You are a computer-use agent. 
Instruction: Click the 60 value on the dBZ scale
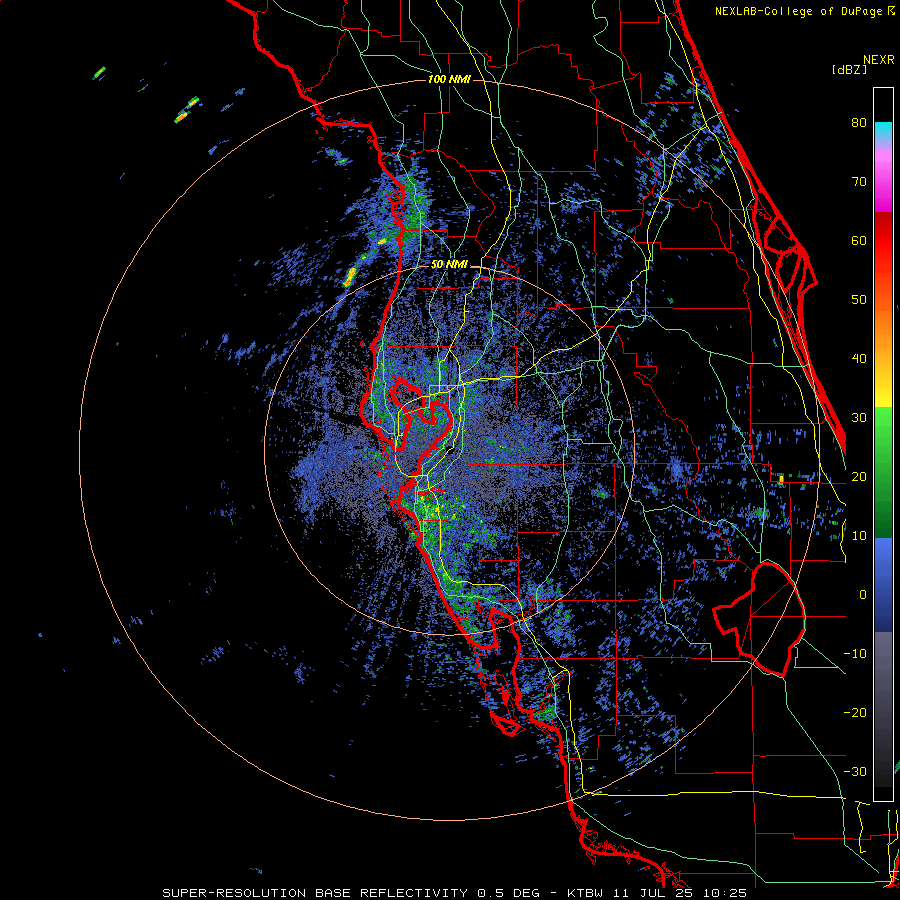[859, 240]
